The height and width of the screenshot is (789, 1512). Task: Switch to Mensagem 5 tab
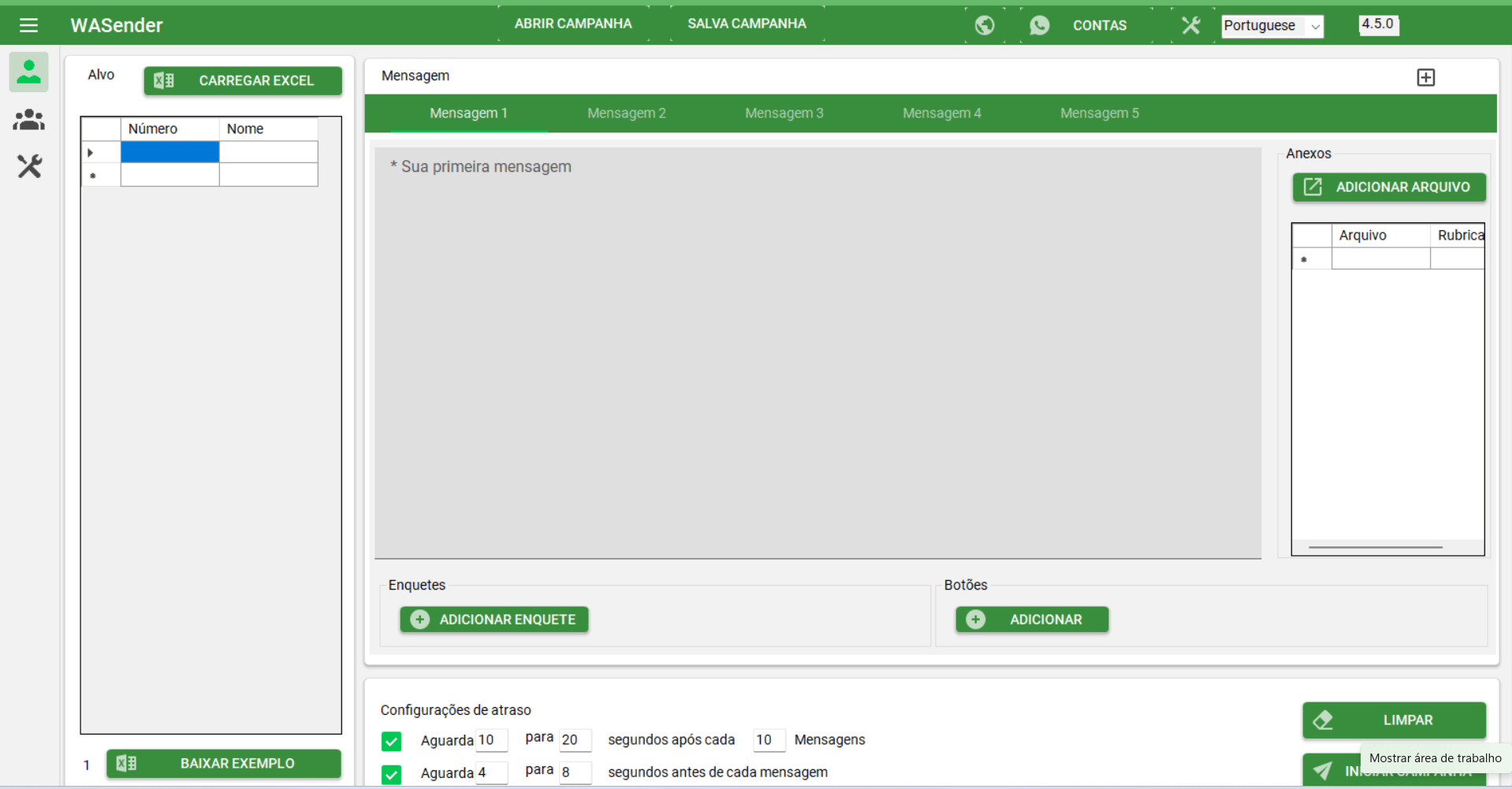1099,114
